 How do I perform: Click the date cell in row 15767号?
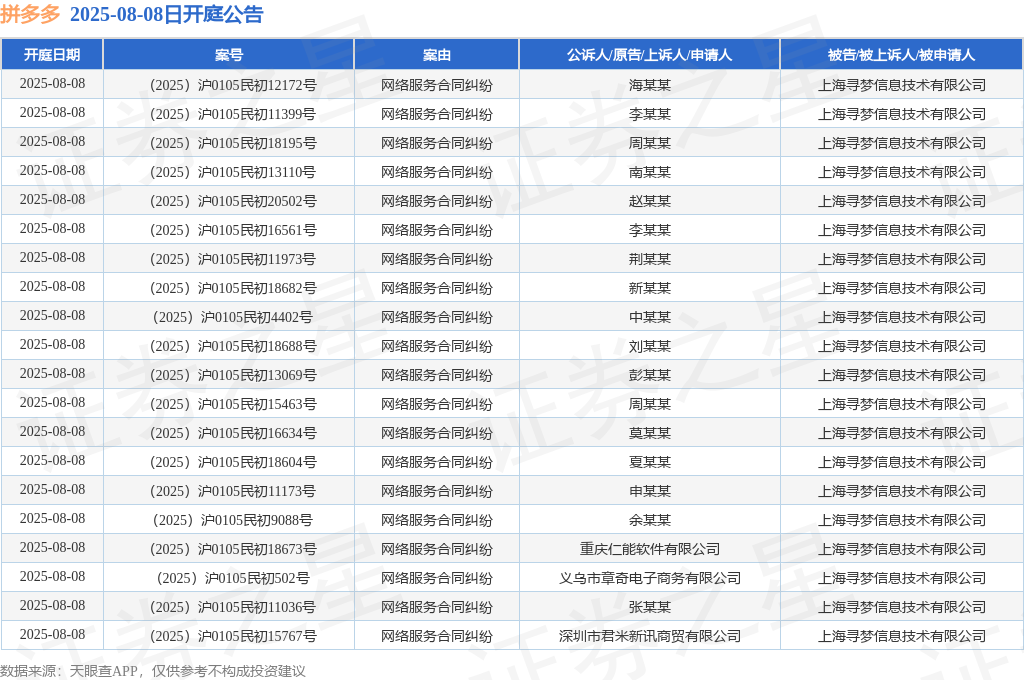(x=52, y=635)
